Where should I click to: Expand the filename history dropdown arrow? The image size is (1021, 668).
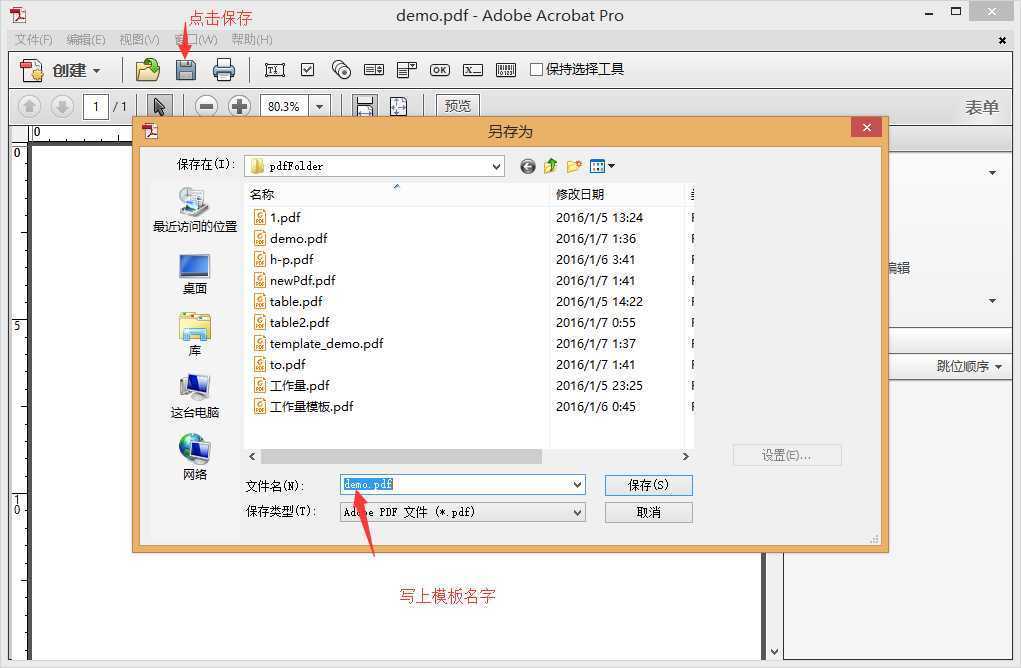[x=577, y=484]
